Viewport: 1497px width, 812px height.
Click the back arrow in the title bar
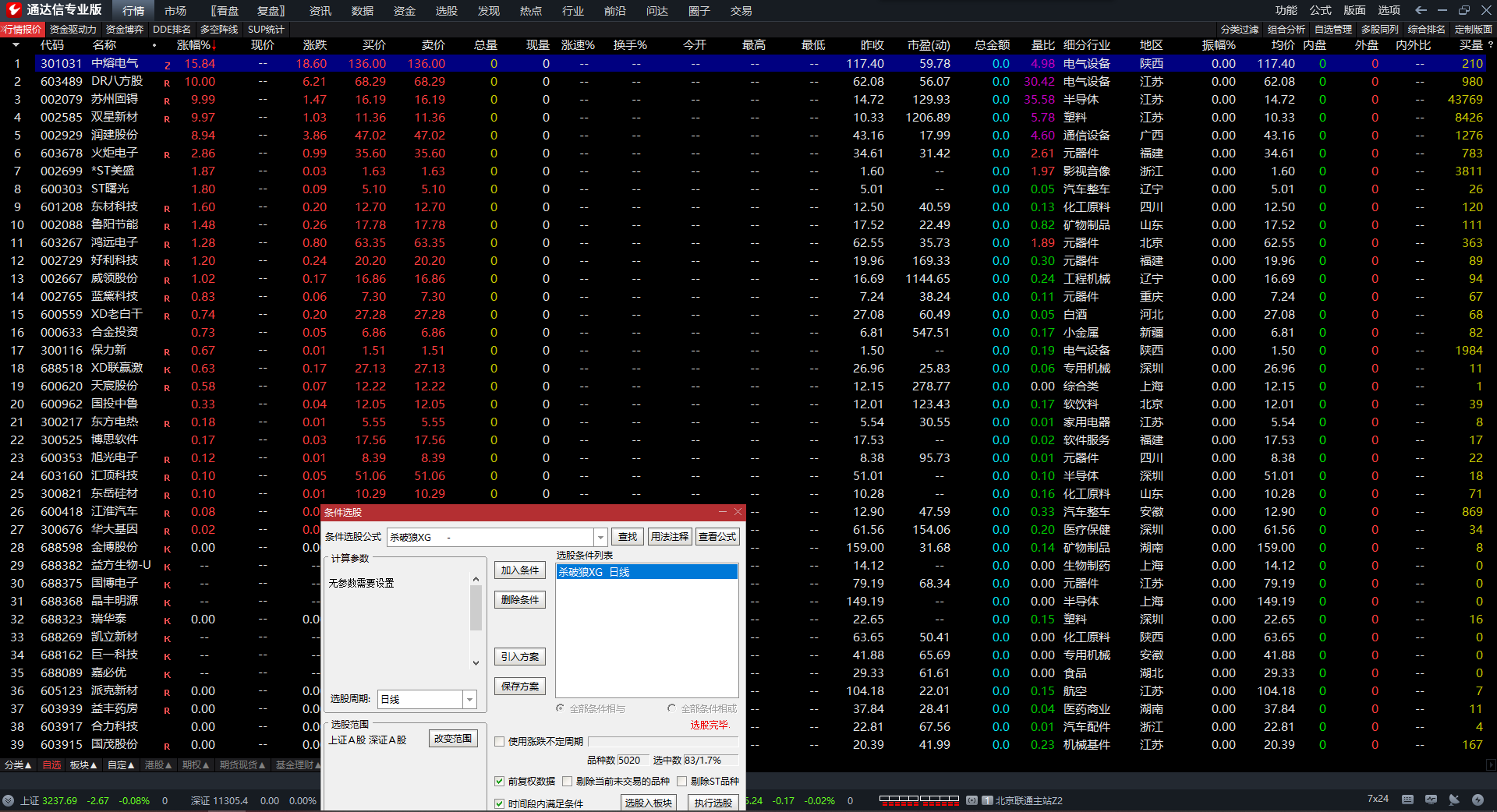click(1421, 10)
